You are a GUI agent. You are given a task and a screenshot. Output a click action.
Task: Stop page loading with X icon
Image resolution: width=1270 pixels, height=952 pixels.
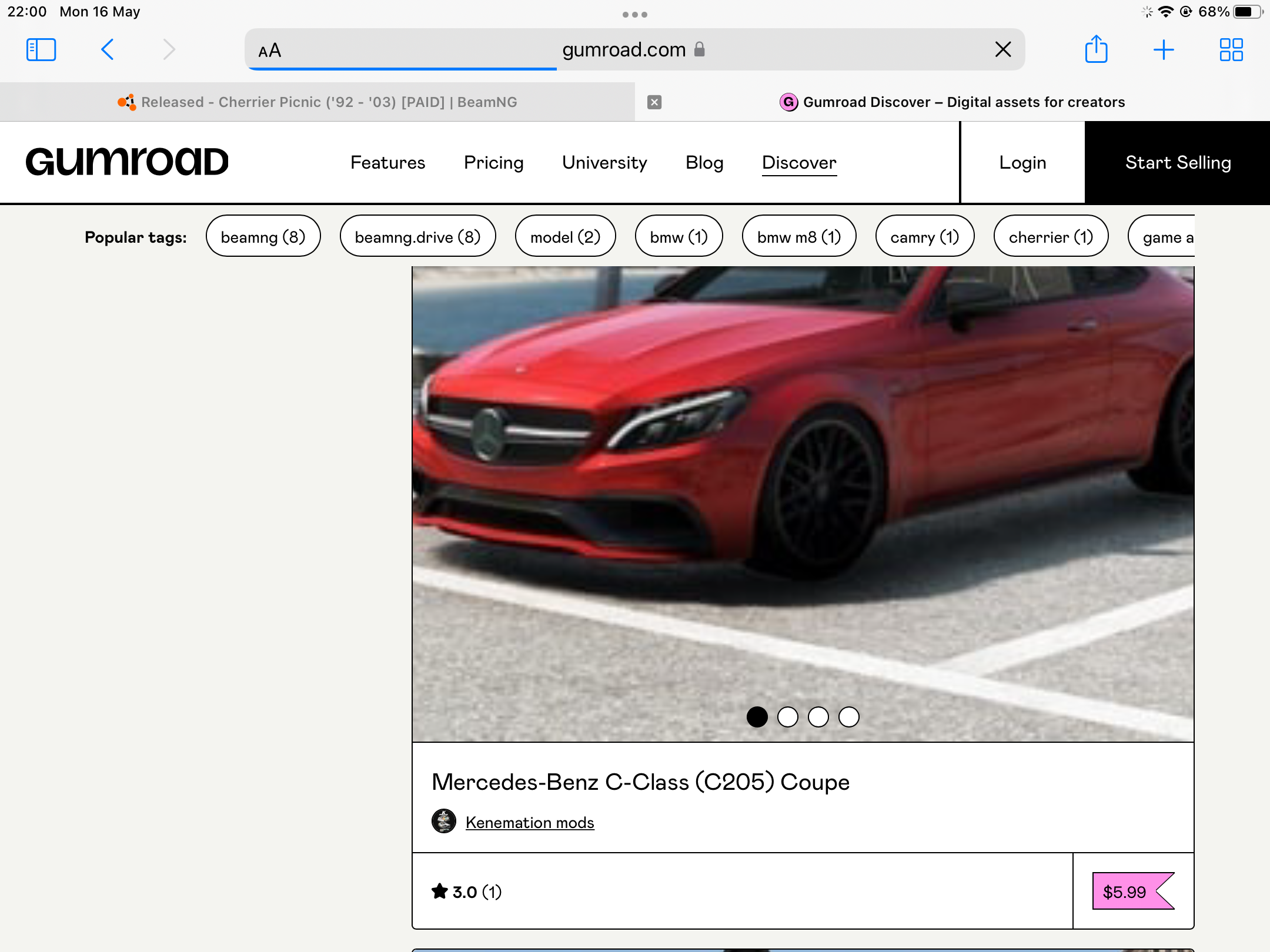pos(1003,50)
